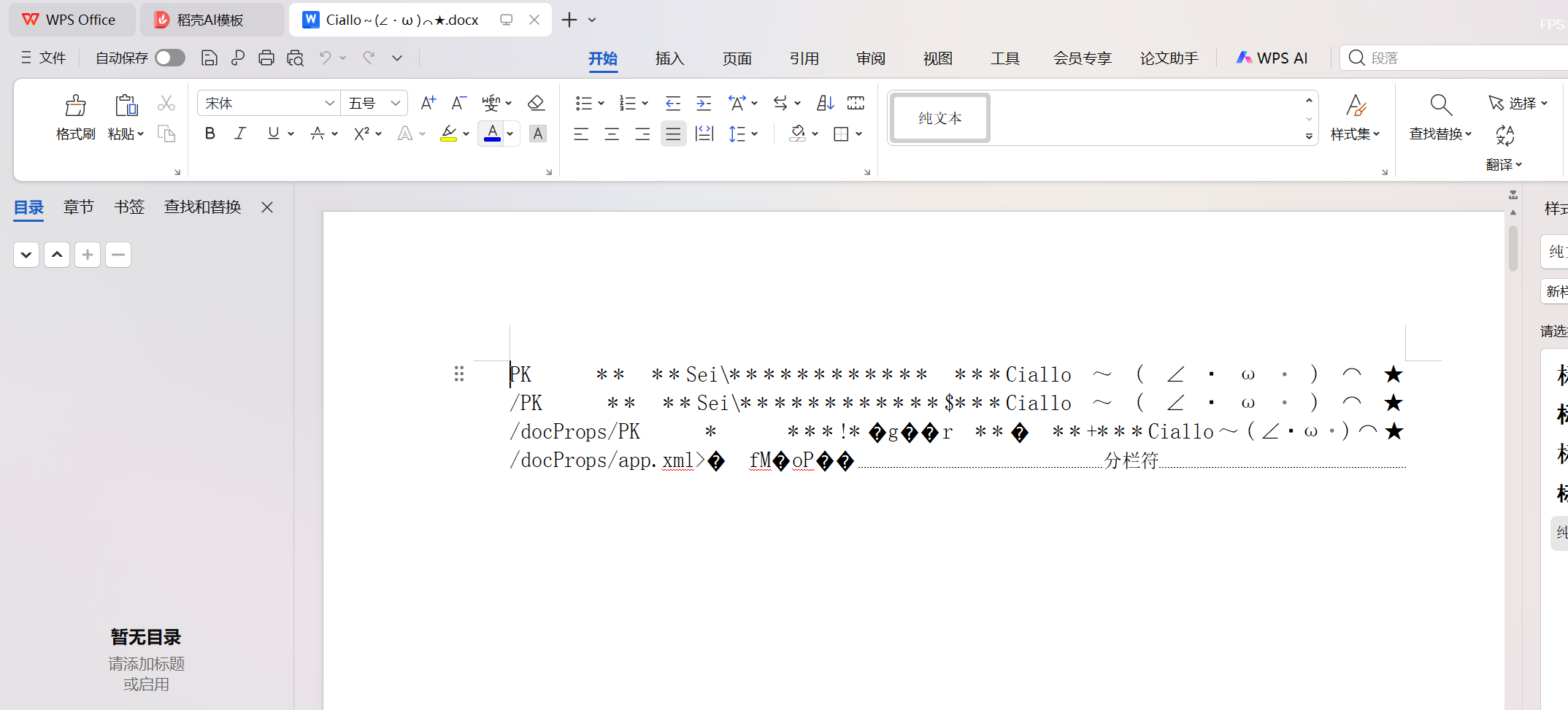
Task: Increase paragraph indent
Action: click(x=704, y=103)
